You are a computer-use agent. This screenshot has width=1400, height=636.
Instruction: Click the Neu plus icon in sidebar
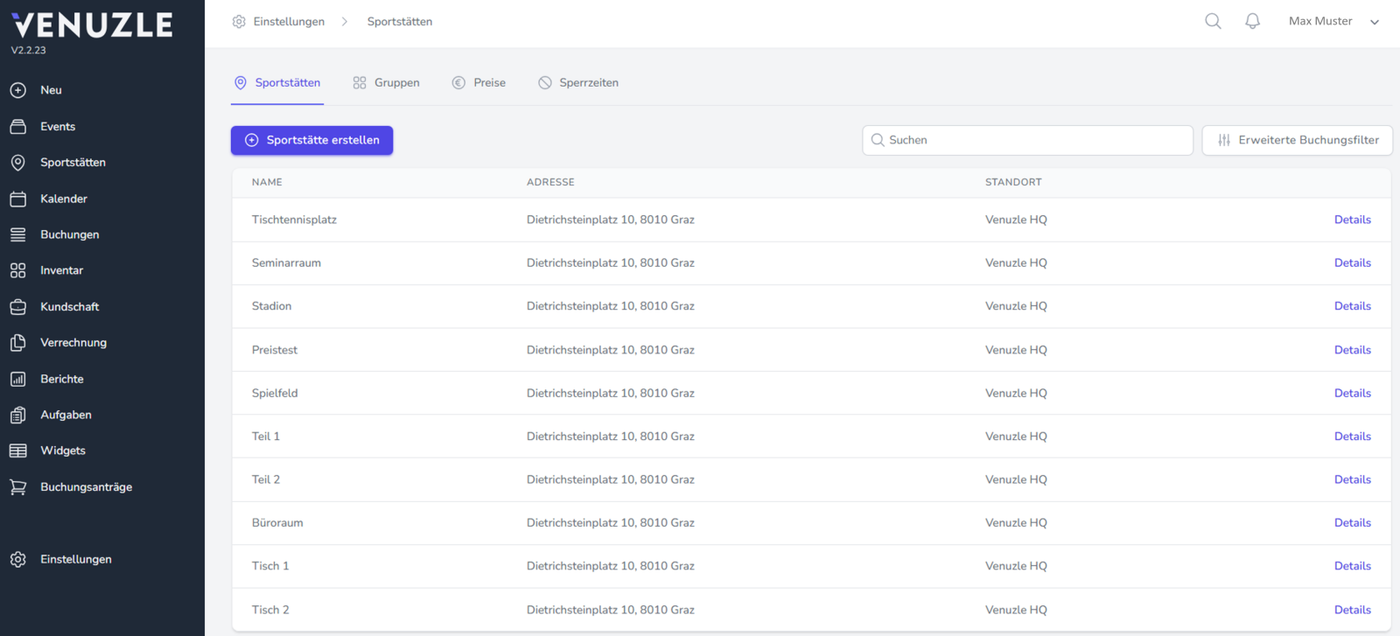point(18,90)
